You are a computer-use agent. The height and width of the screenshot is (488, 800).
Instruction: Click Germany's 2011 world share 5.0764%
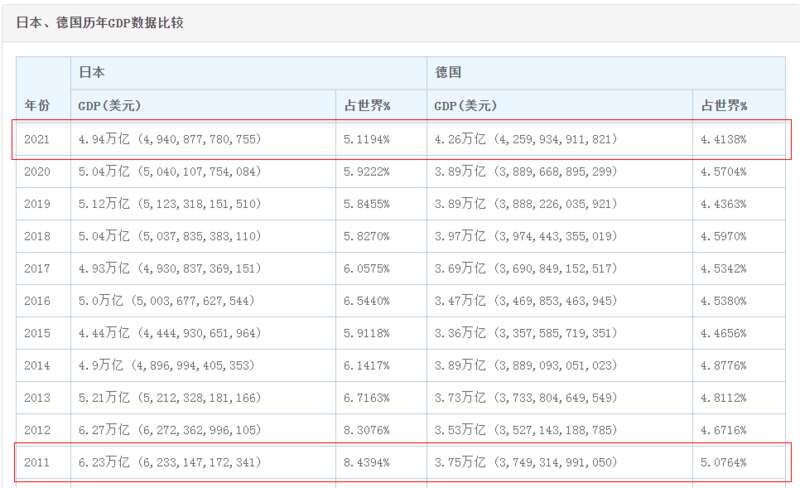723,462
